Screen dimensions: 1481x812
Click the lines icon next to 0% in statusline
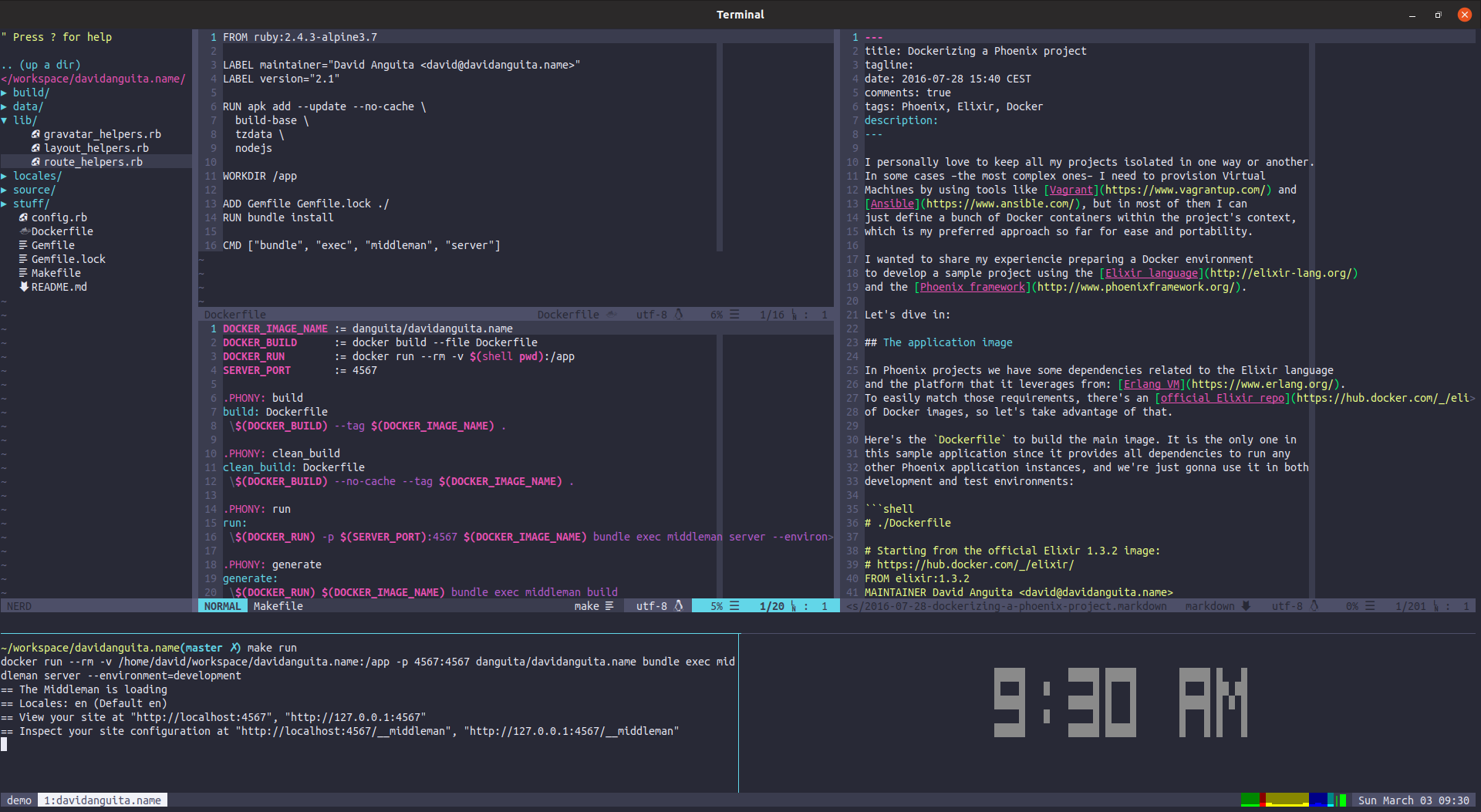(1370, 606)
